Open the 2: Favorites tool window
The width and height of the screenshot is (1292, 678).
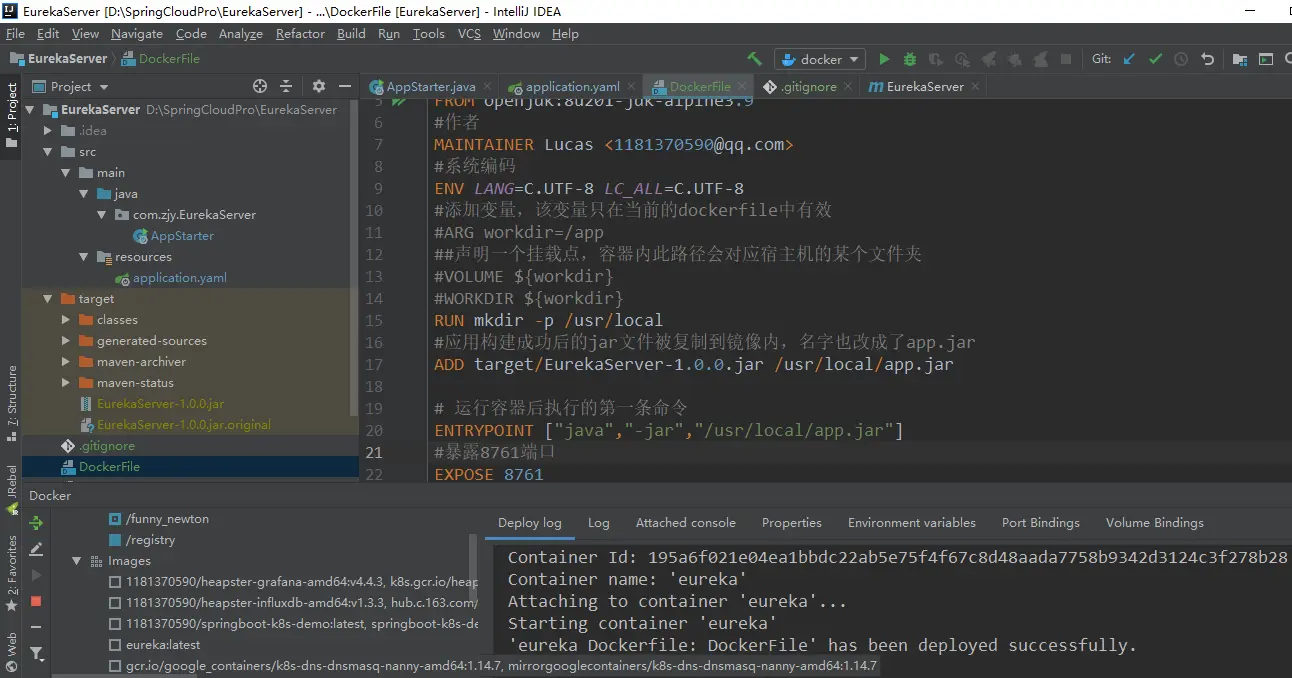click(12, 571)
